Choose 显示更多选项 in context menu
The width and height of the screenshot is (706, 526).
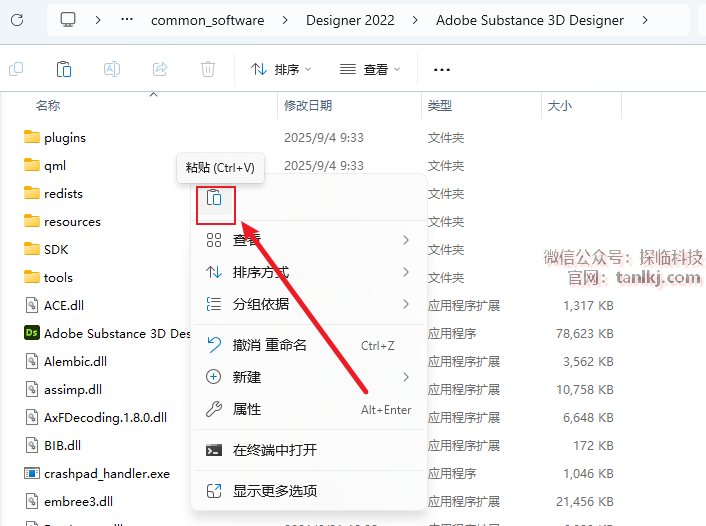[308, 490]
